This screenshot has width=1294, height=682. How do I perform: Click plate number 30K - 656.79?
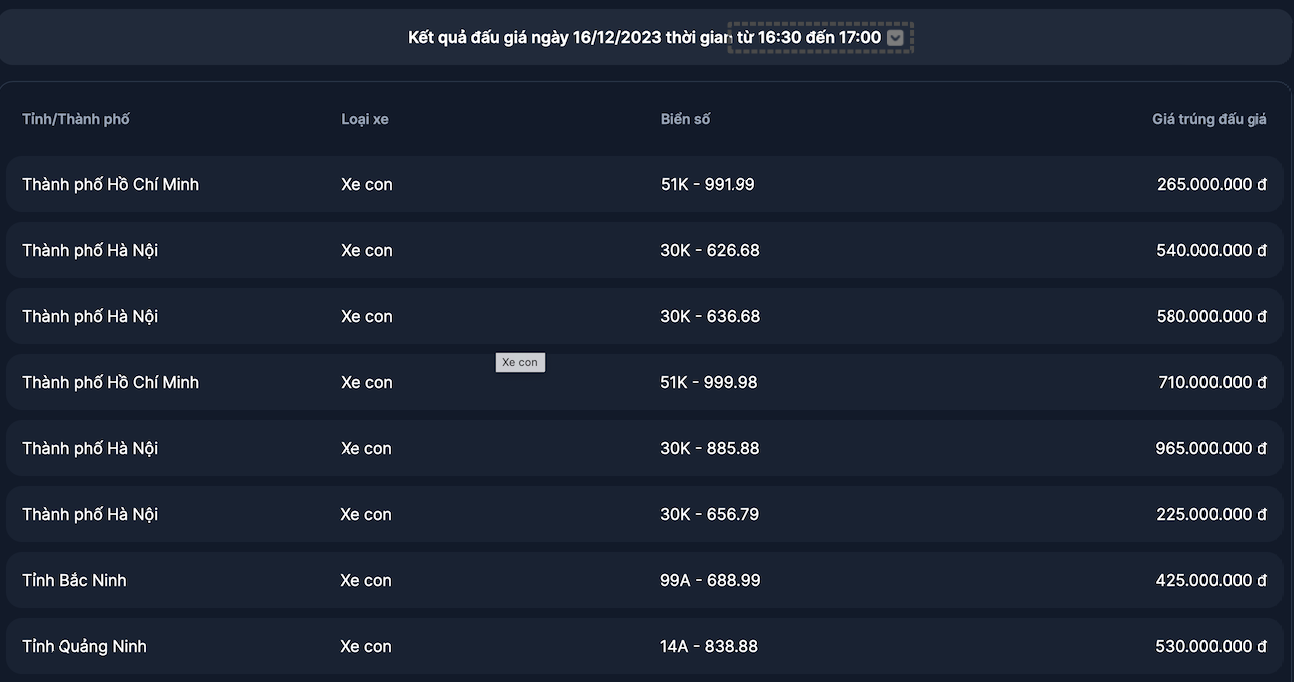(x=709, y=514)
